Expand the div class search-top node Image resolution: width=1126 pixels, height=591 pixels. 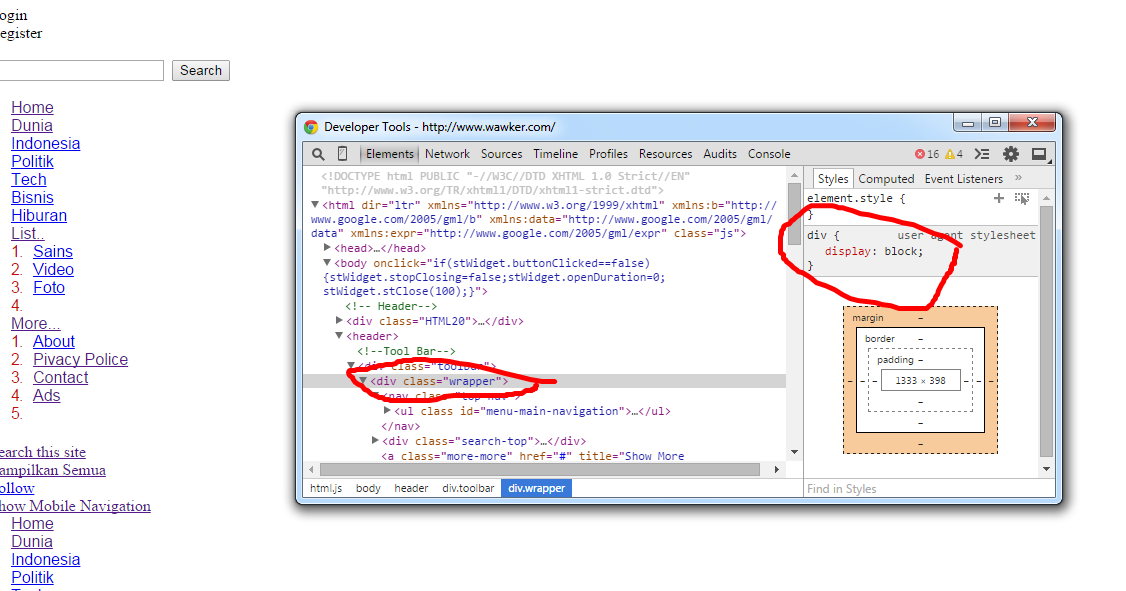375,440
